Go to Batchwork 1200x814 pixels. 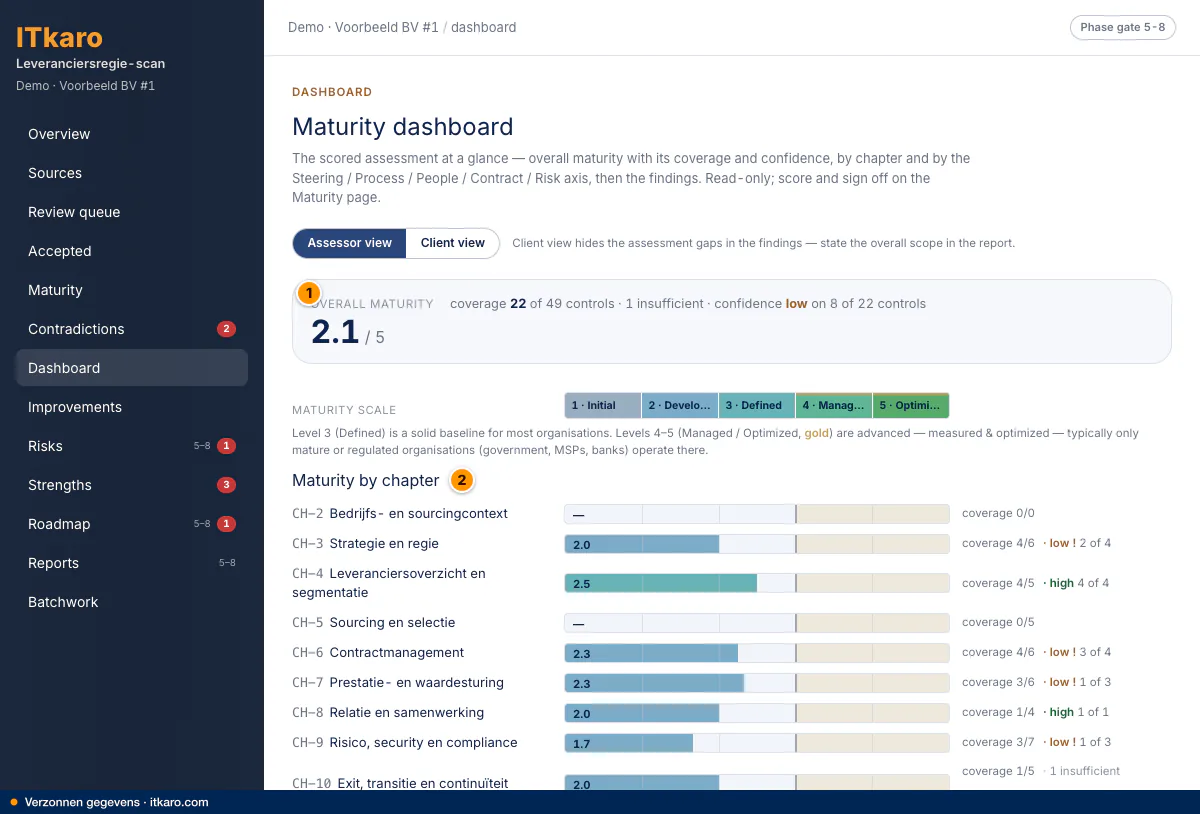132,602
